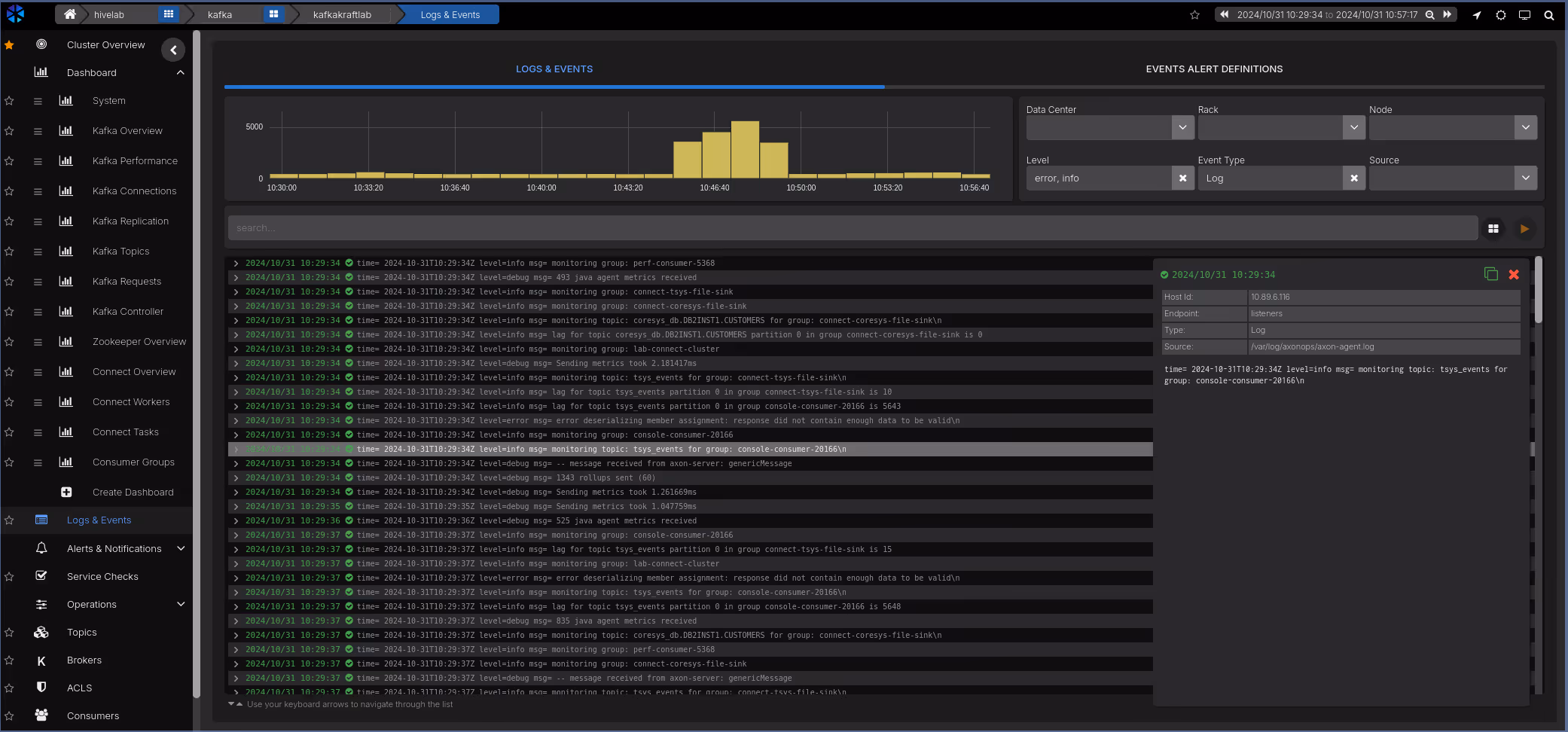
Task: Click the home icon in breadcrumb
Action: tap(70, 14)
